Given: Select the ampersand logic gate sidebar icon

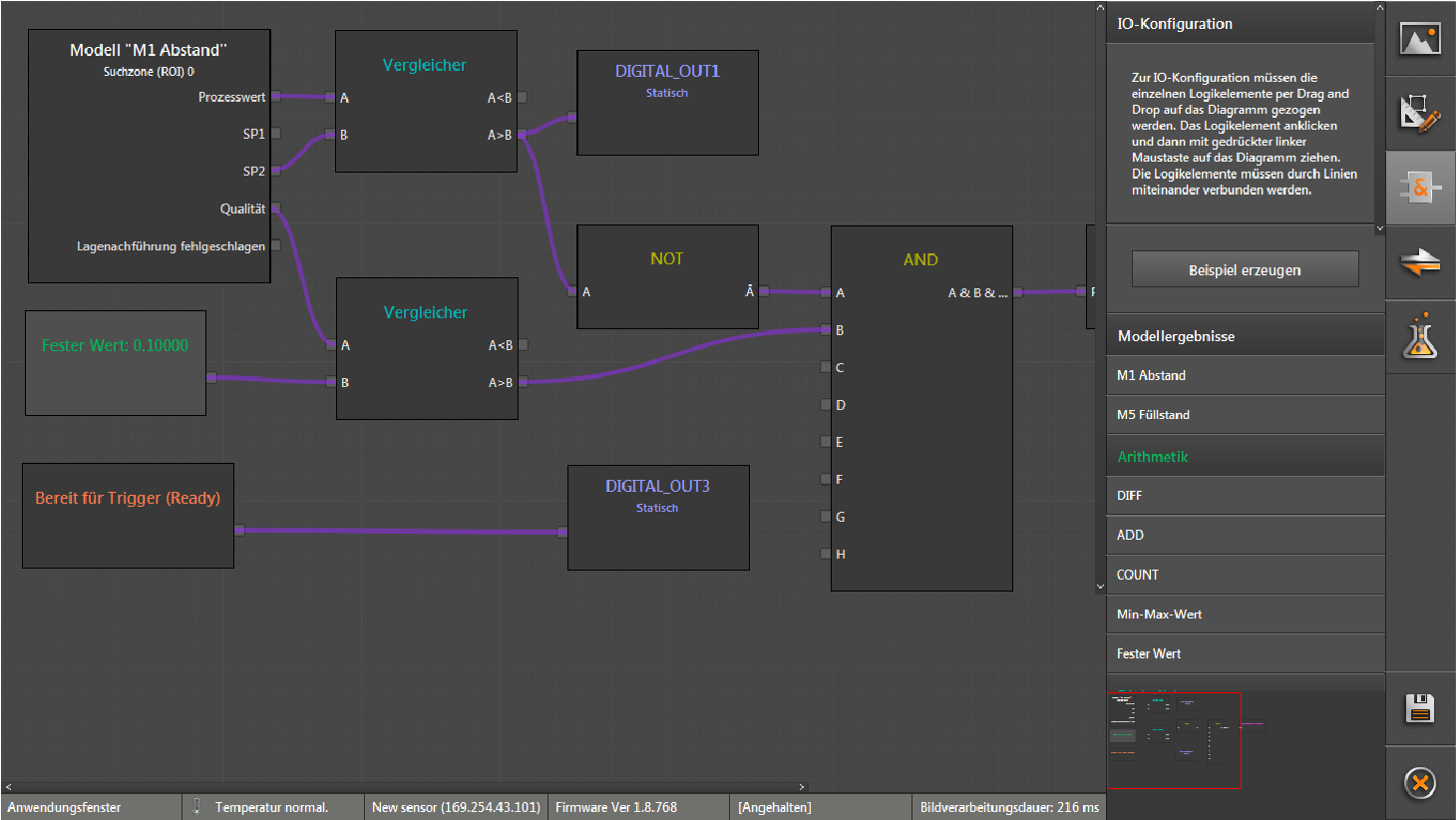Looking at the screenshot, I should (x=1420, y=188).
